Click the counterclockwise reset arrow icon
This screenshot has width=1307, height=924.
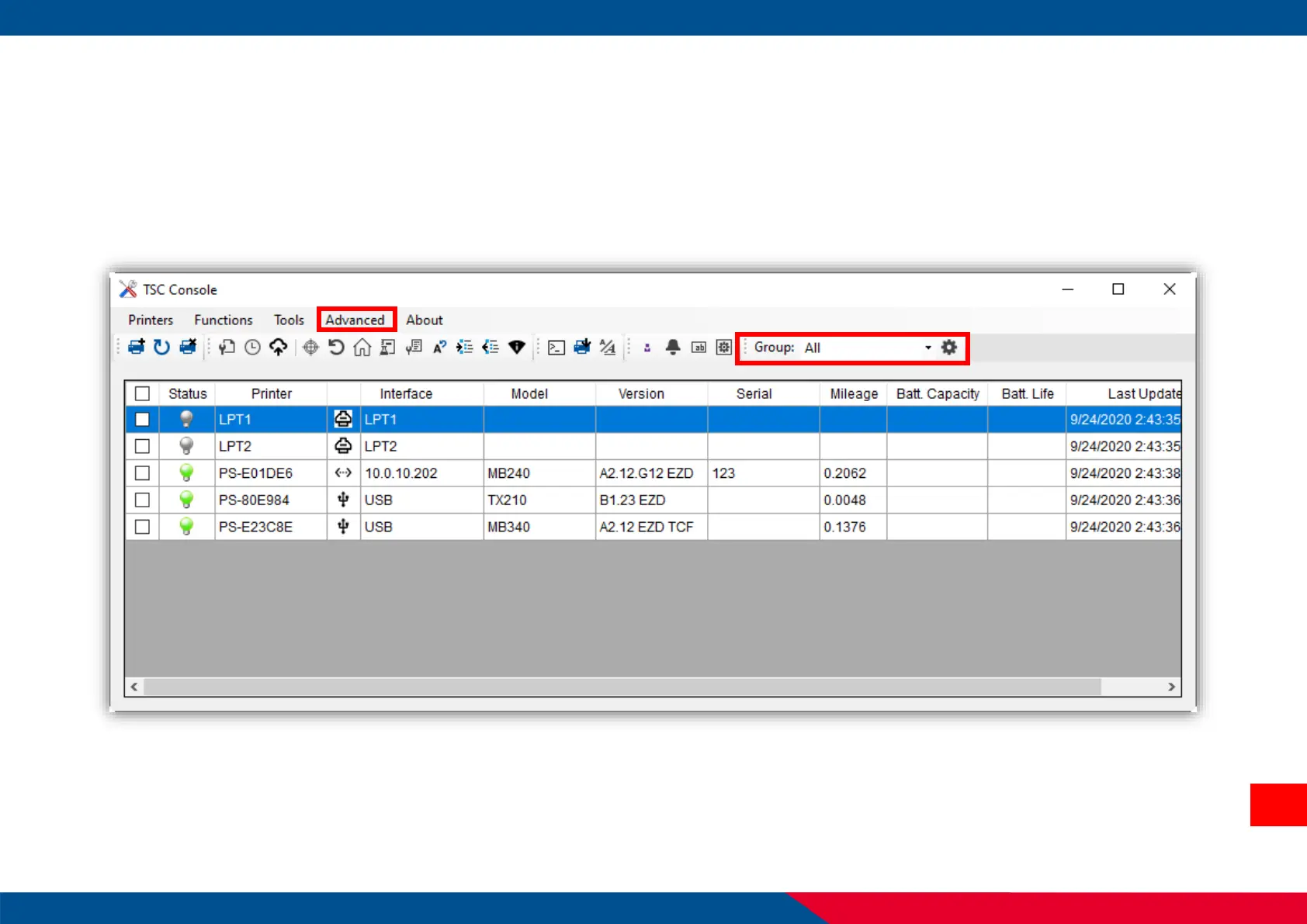point(336,347)
